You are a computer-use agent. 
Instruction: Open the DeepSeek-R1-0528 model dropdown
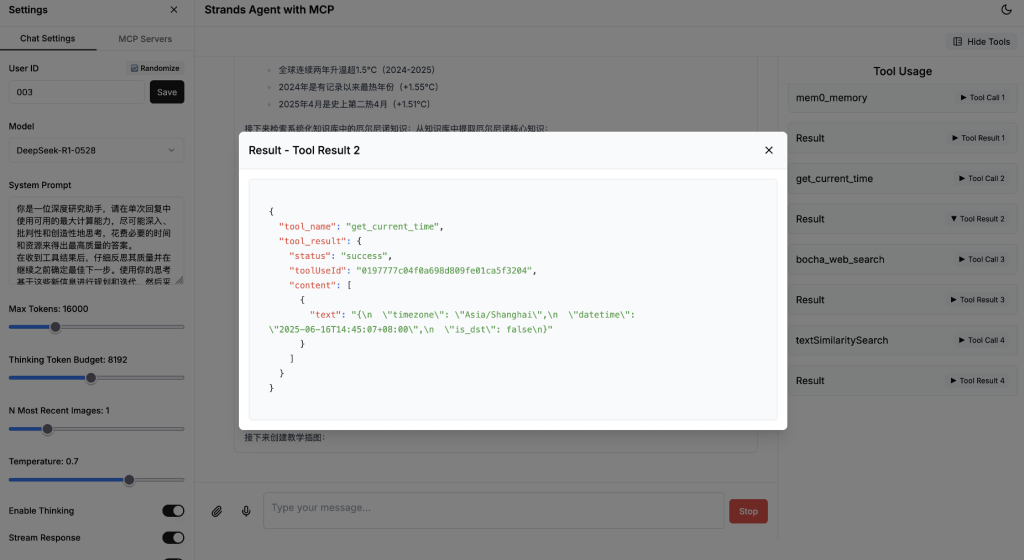coord(96,150)
